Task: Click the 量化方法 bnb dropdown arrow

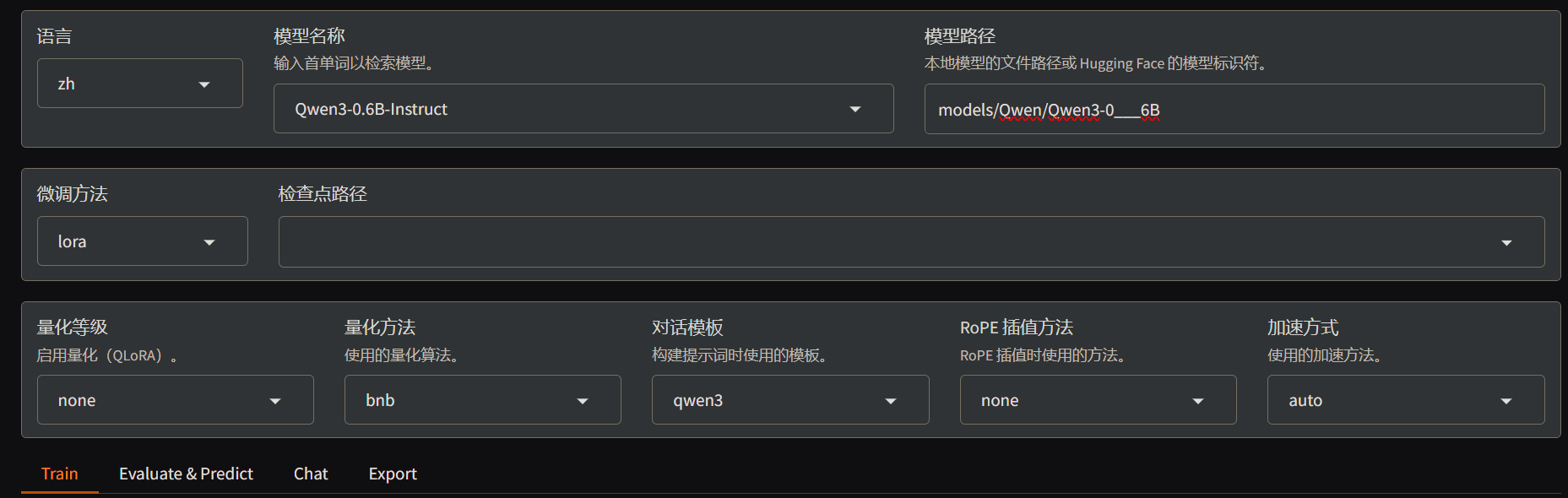Action: coord(583,401)
